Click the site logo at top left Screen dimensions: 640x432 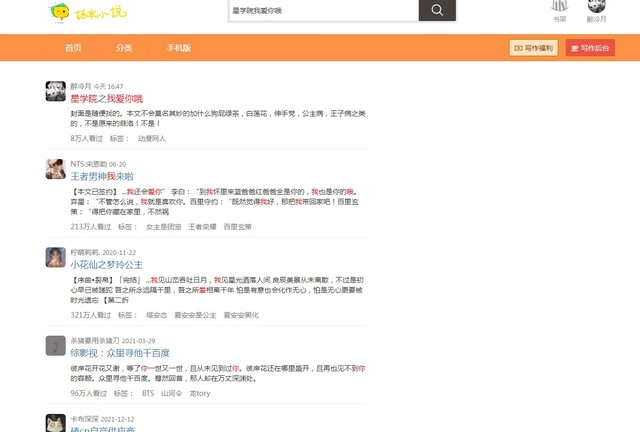click(87, 11)
